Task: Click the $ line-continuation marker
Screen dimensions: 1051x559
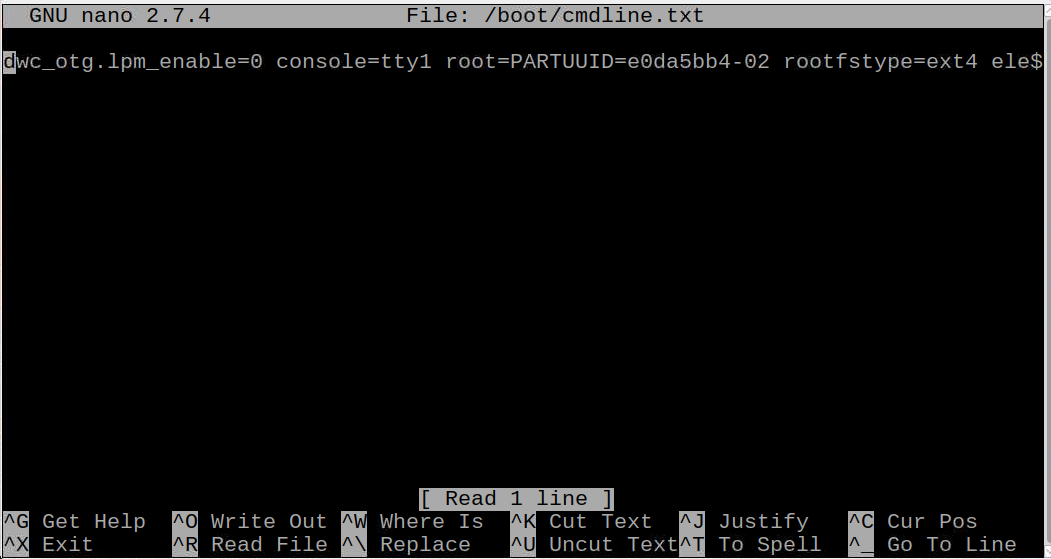Action: pyautogui.click(x=1036, y=62)
